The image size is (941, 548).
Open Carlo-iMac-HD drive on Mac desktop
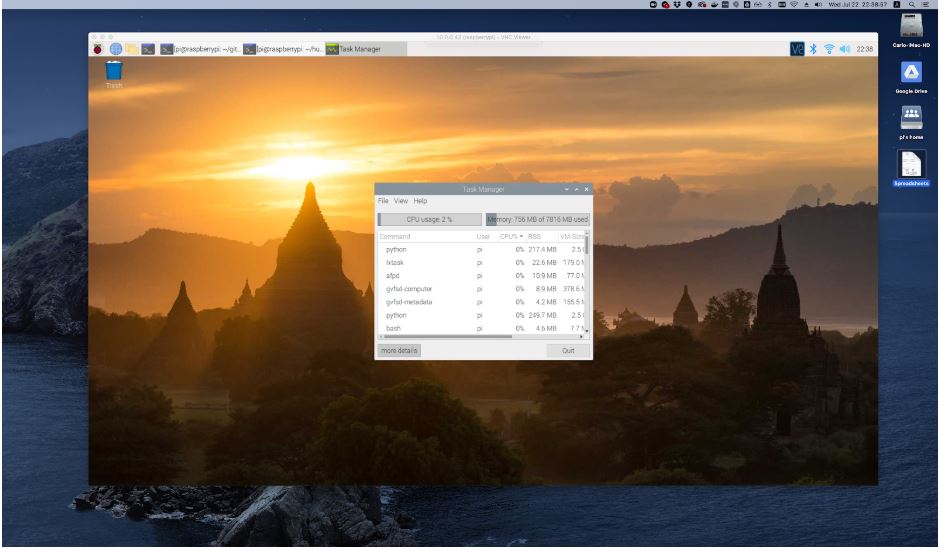coord(911,30)
